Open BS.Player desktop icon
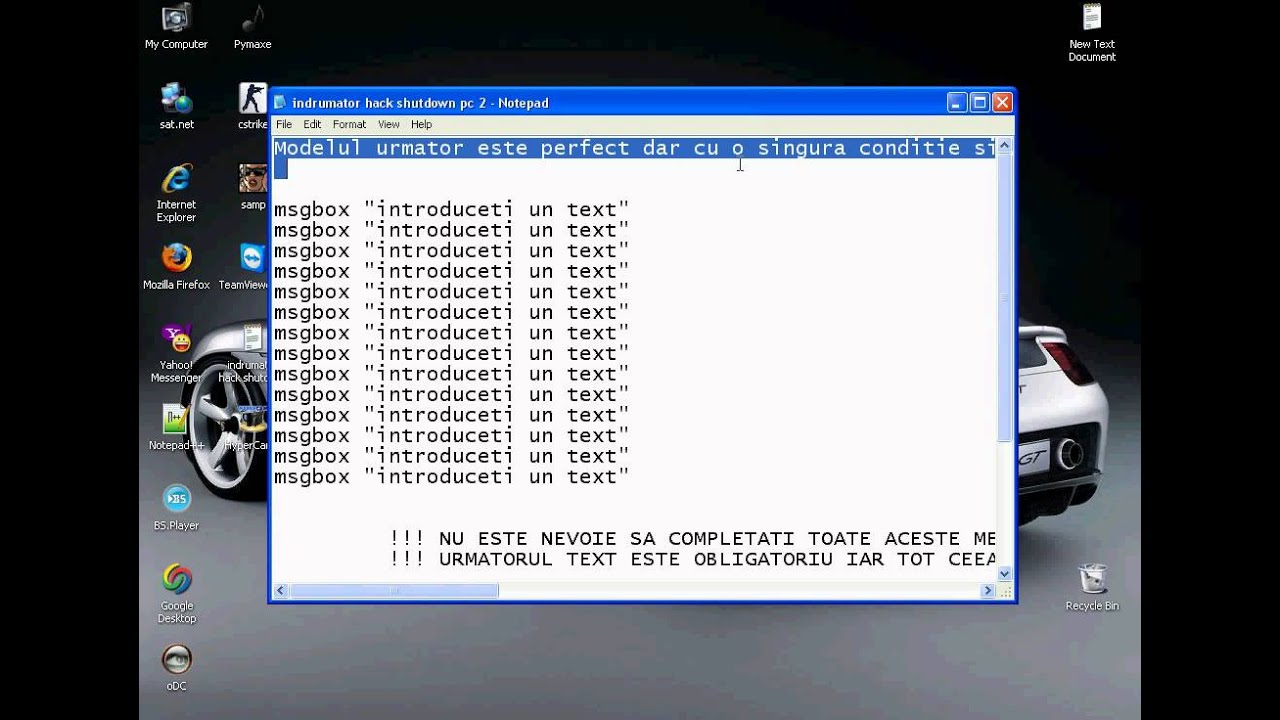The height and width of the screenshot is (720, 1280). pyautogui.click(x=176, y=507)
